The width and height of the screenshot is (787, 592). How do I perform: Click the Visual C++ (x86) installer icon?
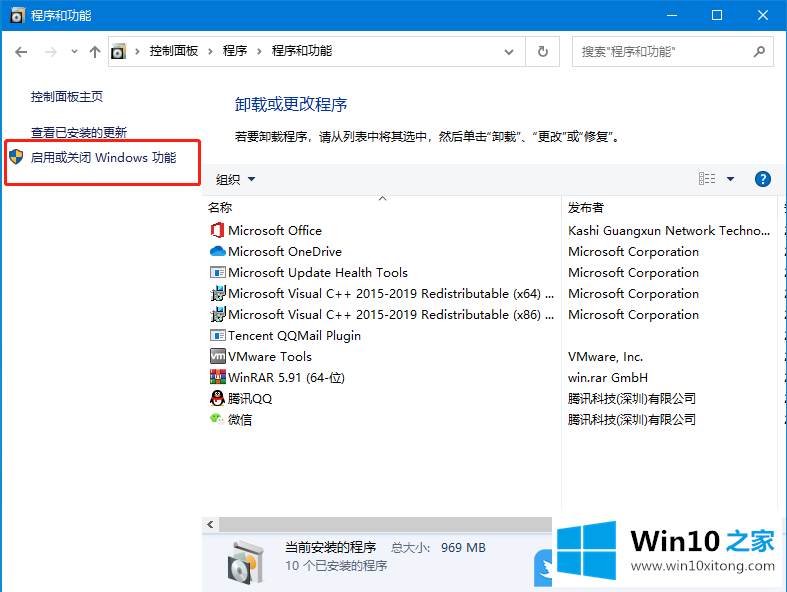(217, 314)
